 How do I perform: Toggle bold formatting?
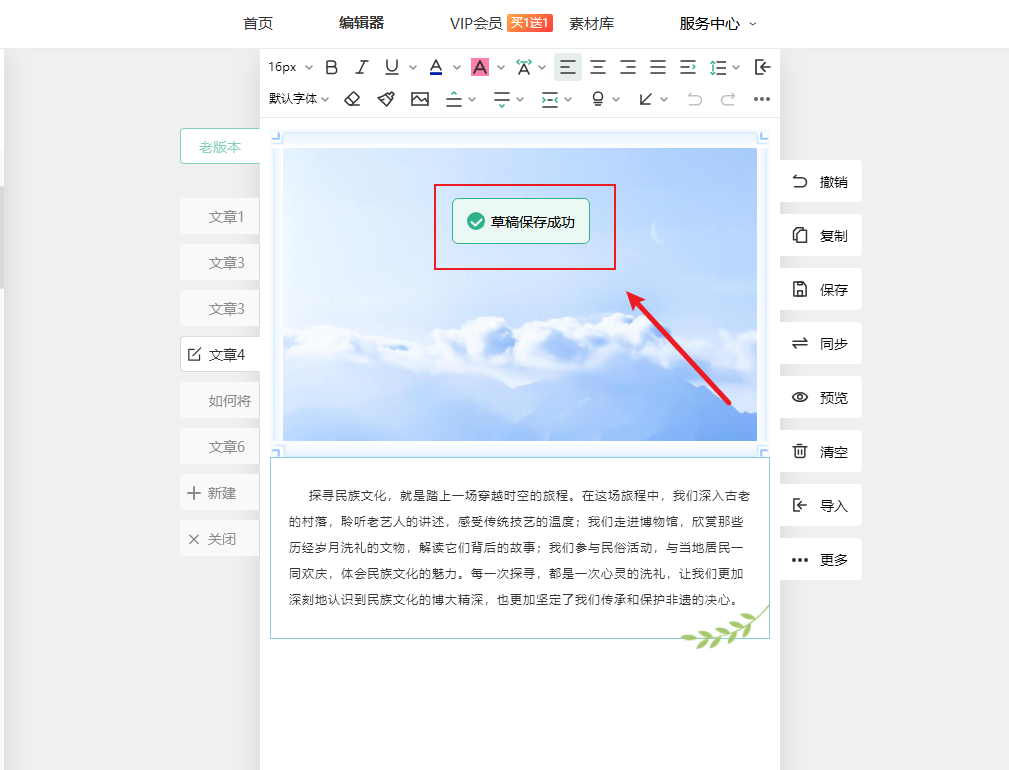331,67
